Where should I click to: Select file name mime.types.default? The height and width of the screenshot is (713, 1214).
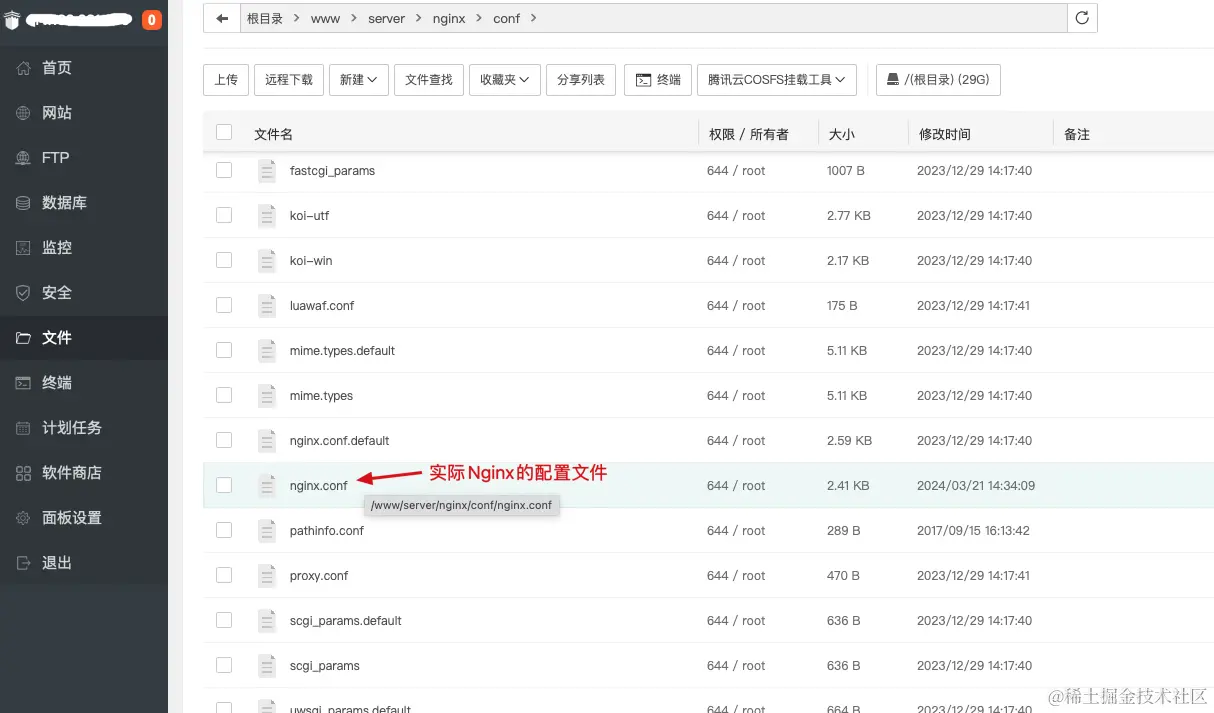click(342, 351)
